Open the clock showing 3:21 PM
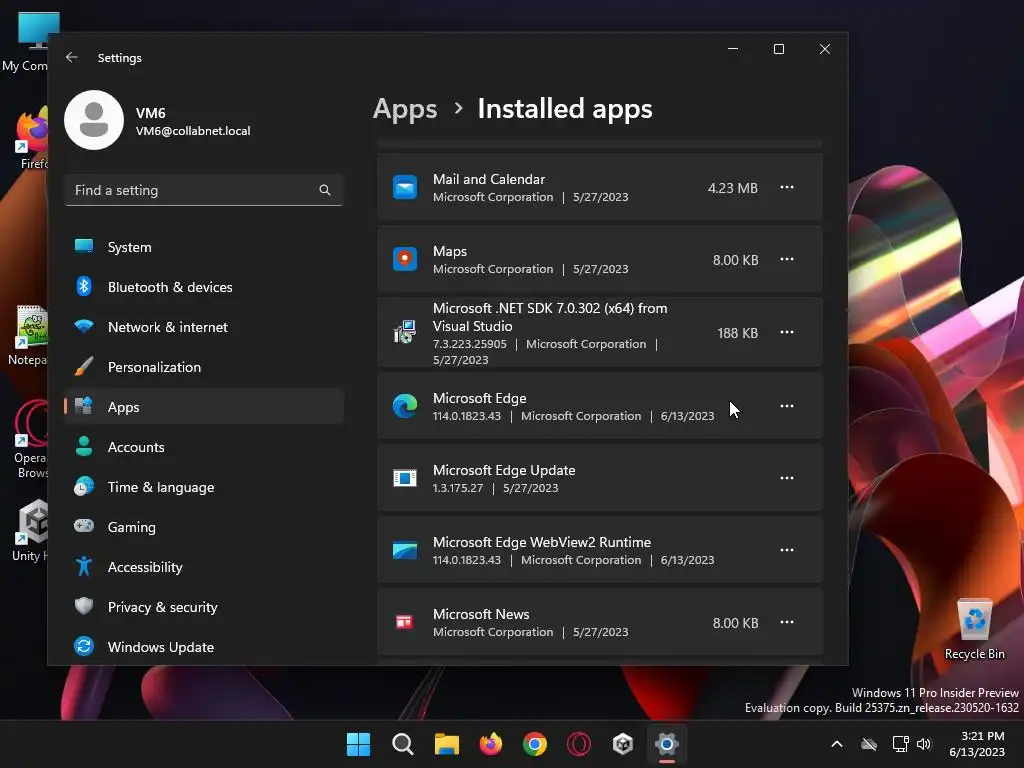 [x=978, y=744]
